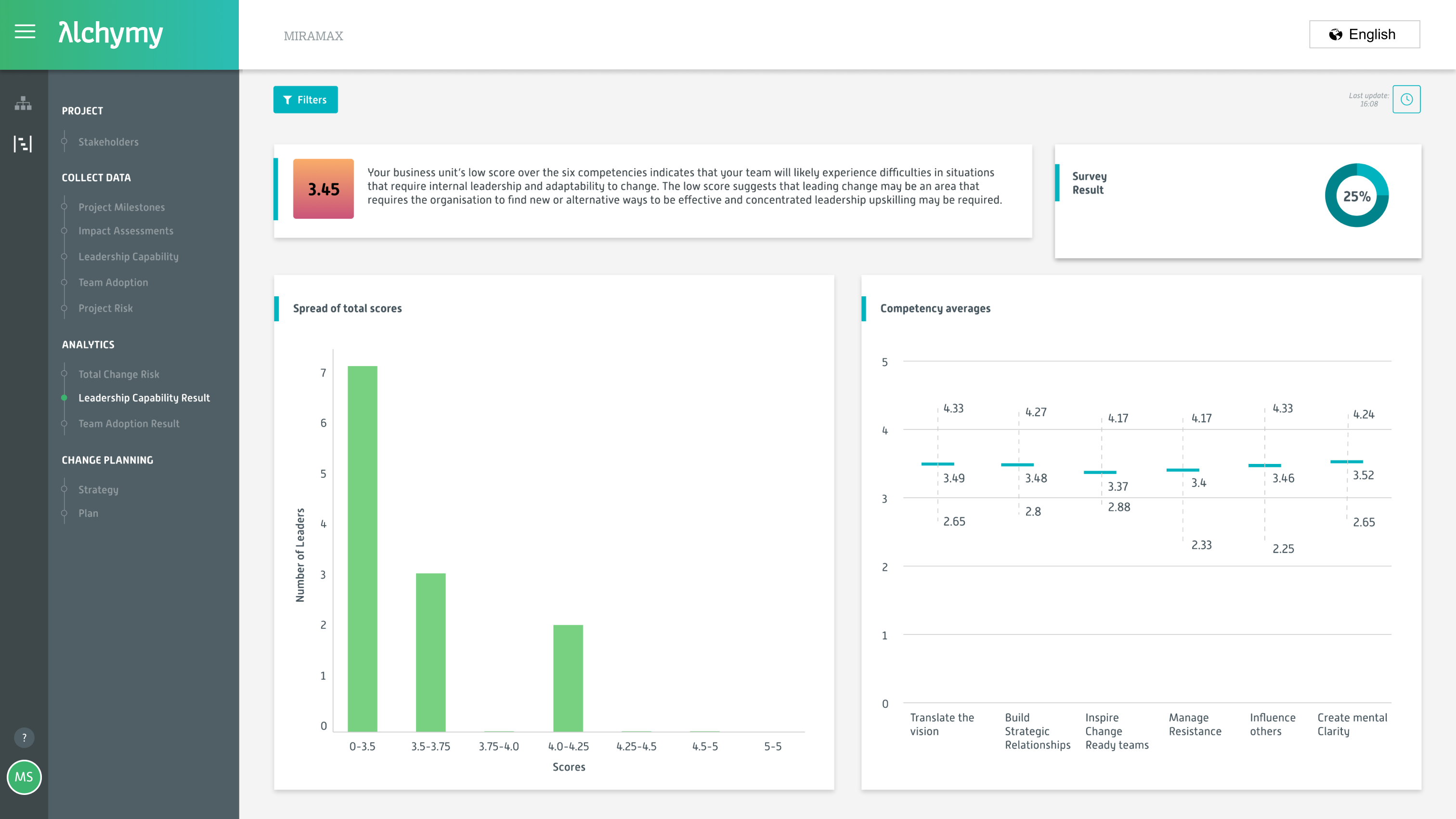Select the analytics chart icon in the left rail
The image size is (1456, 819).
pos(23,144)
